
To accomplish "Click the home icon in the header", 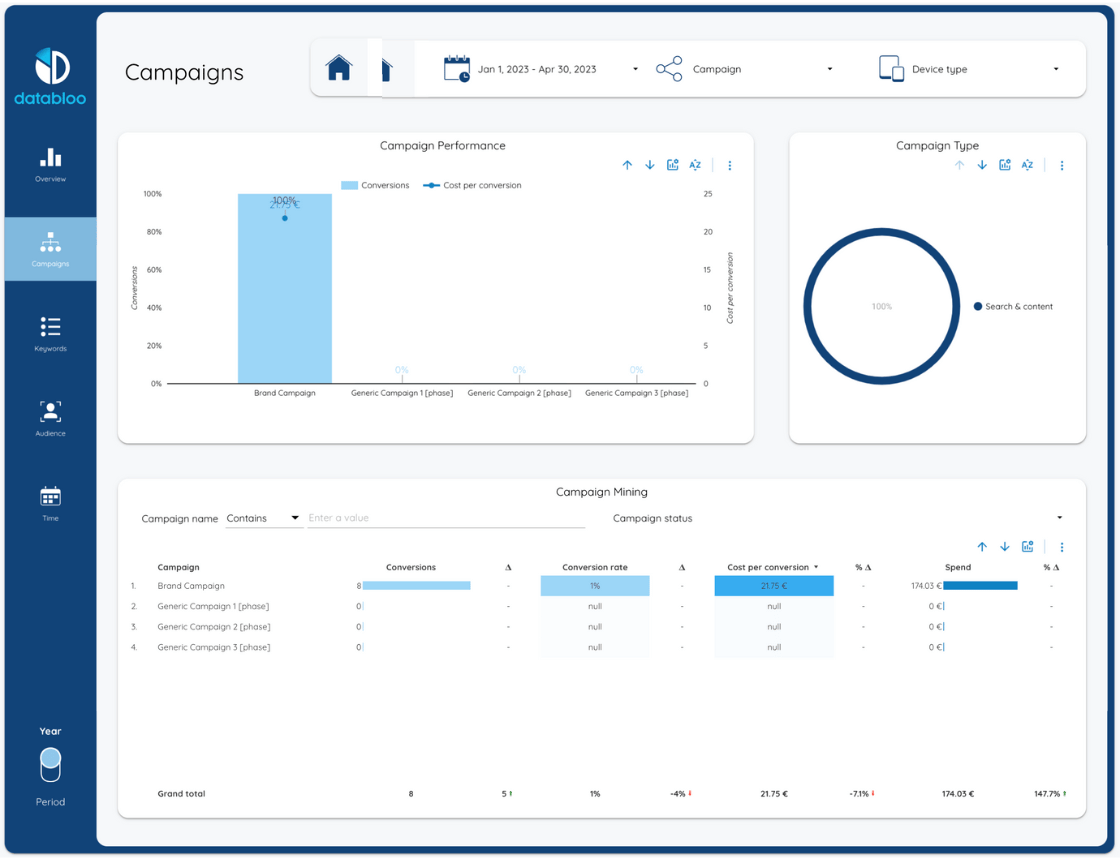I will coord(339,68).
